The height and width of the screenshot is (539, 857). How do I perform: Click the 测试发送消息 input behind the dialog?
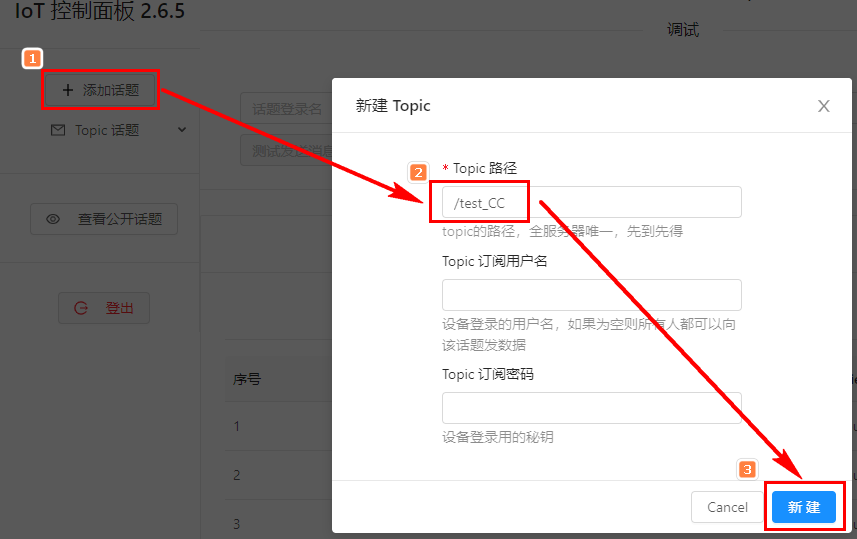coord(286,150)
